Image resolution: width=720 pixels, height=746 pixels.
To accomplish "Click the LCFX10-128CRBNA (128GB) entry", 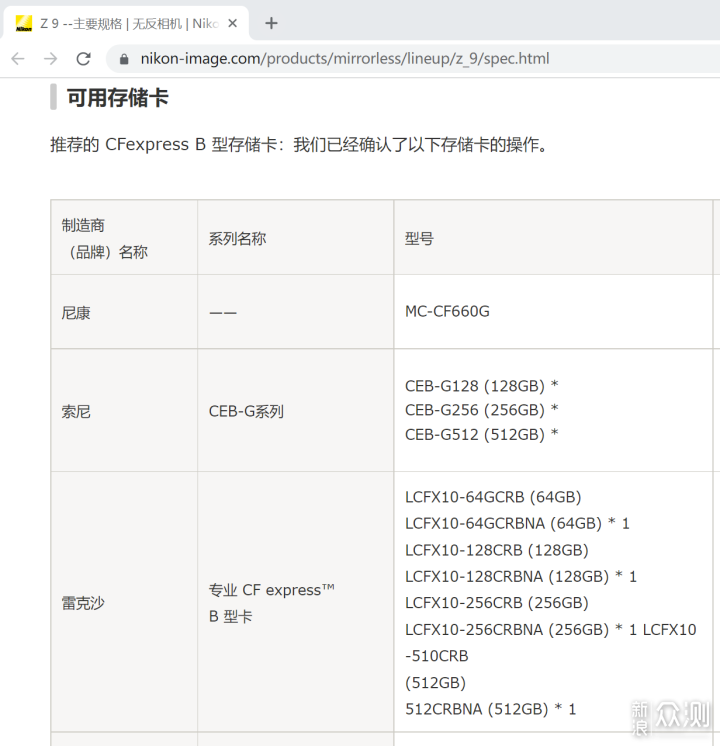I will pos(521,577).
